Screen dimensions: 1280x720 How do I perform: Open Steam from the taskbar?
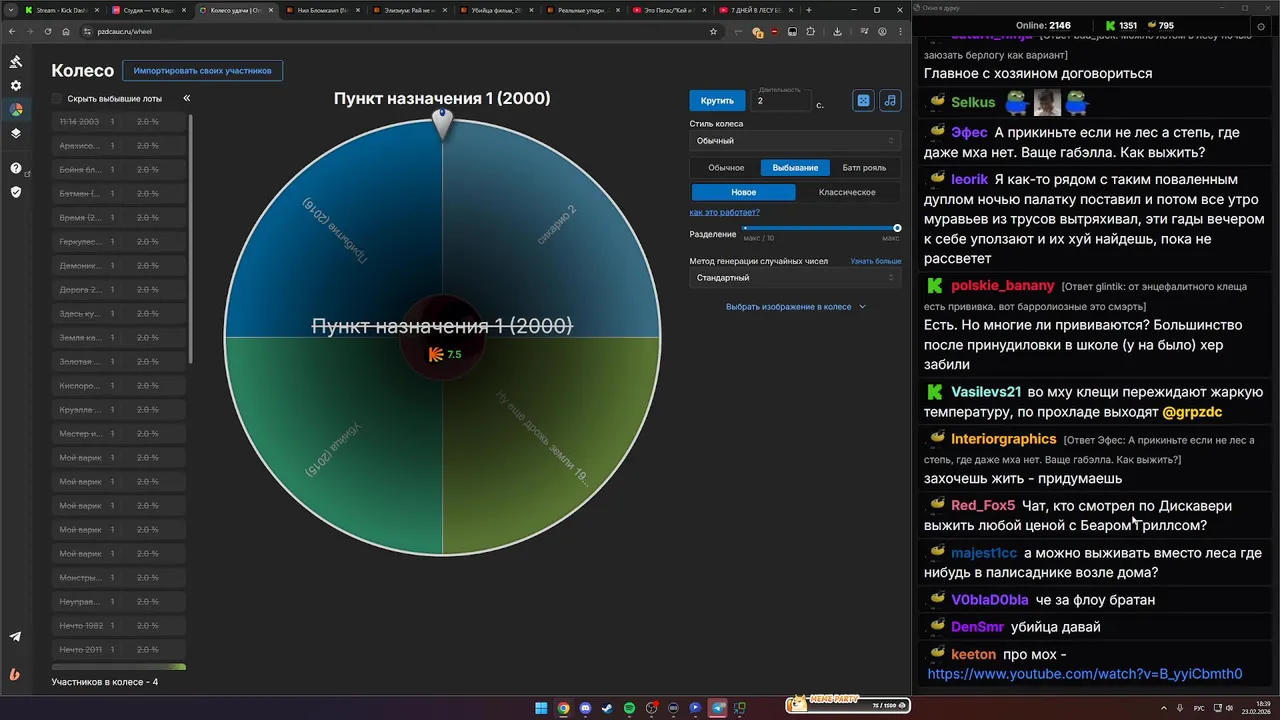(607, 708)
